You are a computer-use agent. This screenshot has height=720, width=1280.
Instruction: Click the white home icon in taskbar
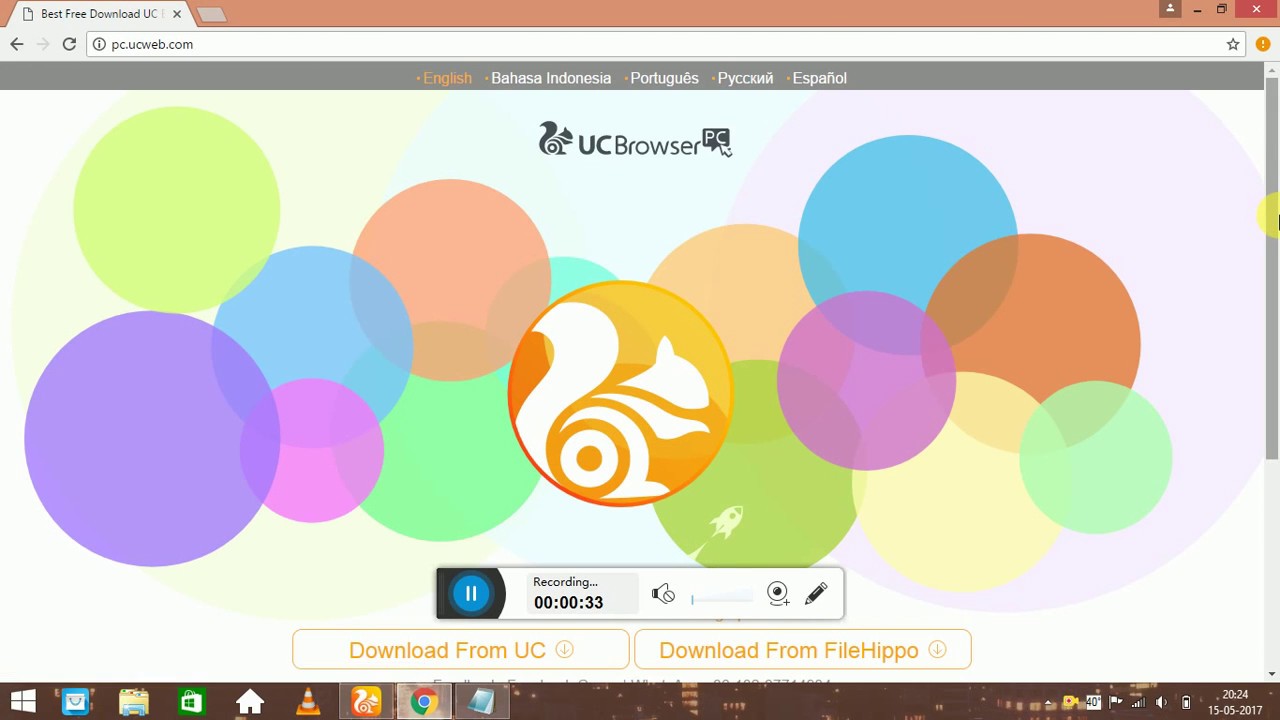click(x=249, y=702)
